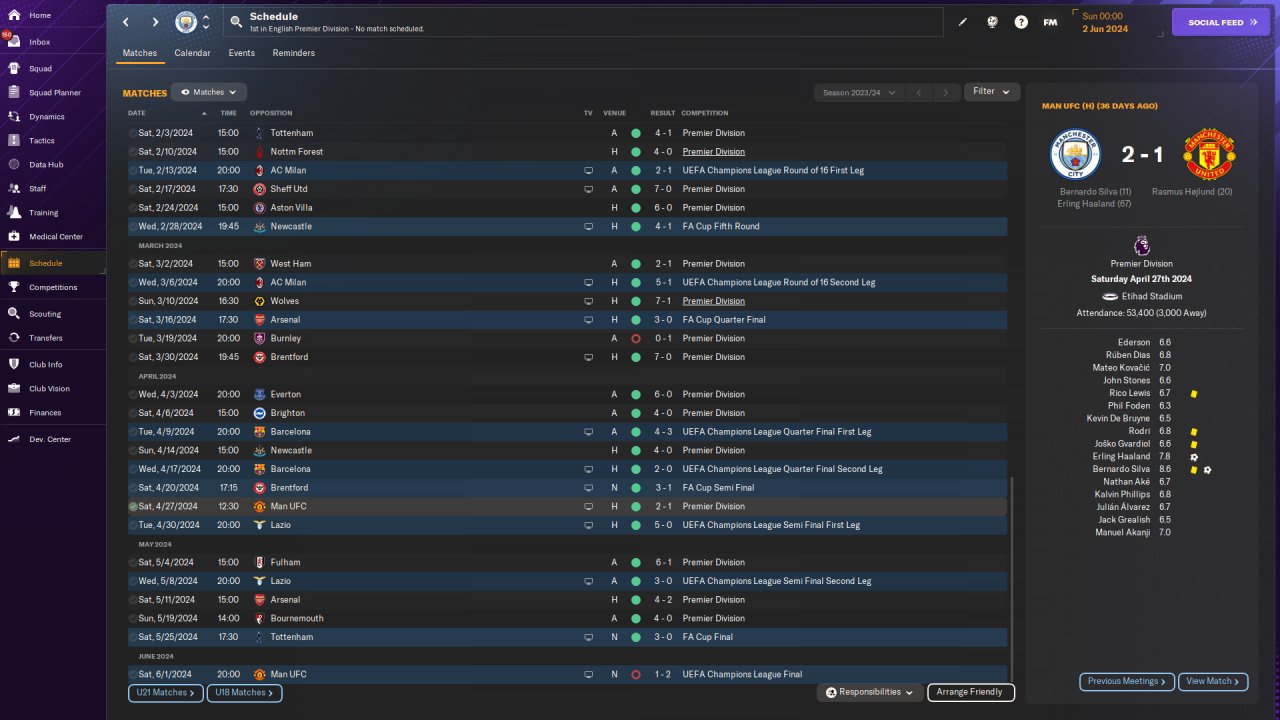1280x720 pixels.
Task: Open the help question mark icon
Action: (x=1021, y=22)
